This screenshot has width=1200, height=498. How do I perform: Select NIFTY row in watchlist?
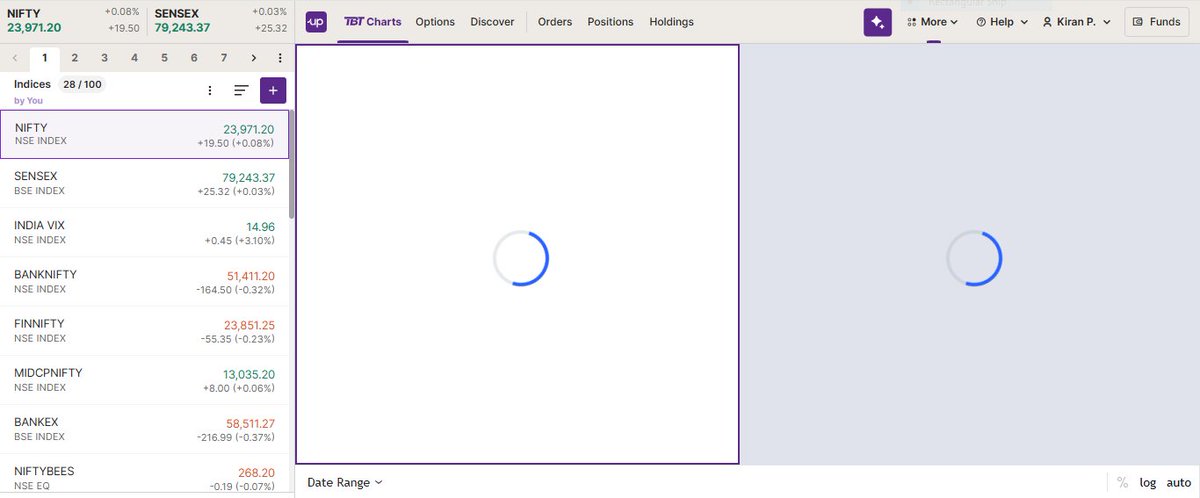tap(145, 134)
